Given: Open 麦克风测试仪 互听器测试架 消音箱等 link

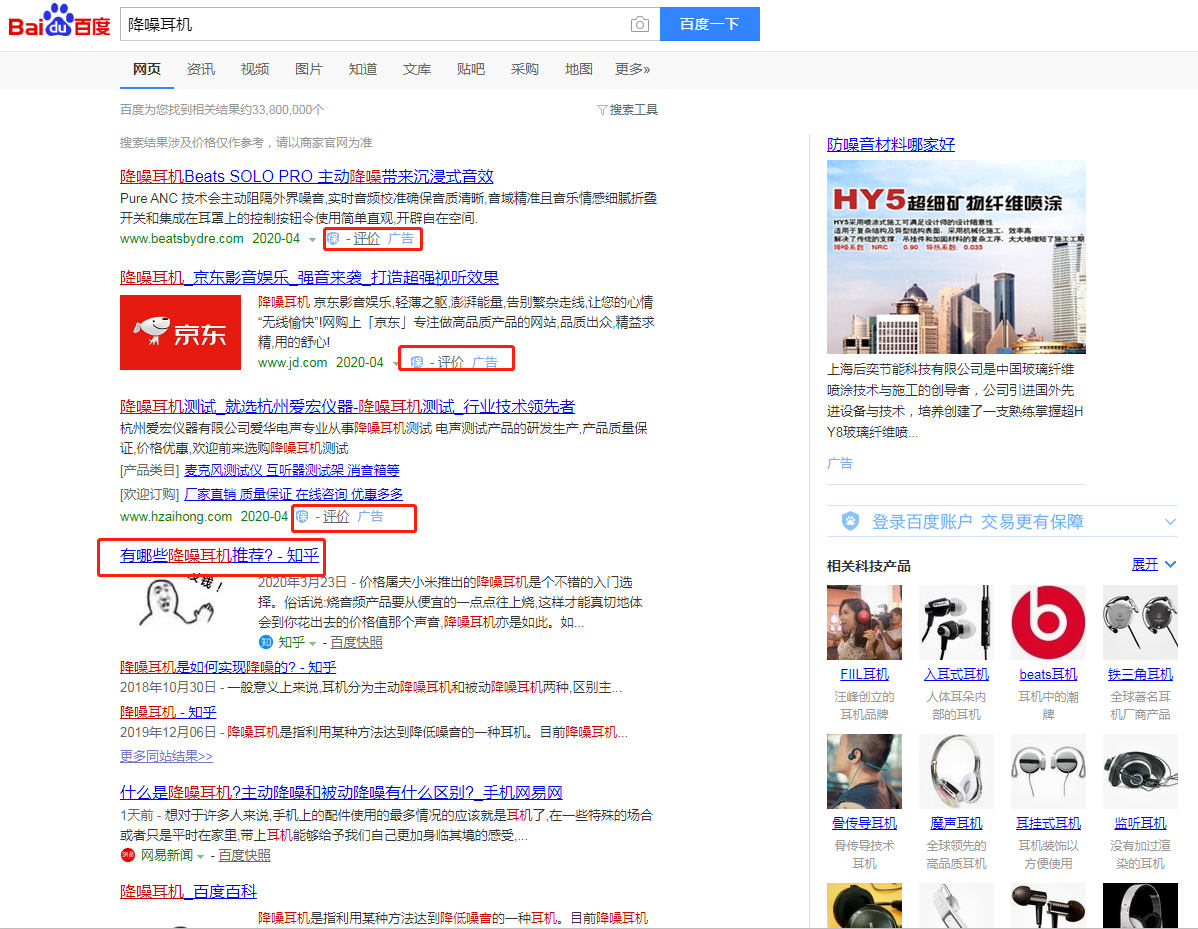Looking at the screenshot, I should [x=292, y=470].
